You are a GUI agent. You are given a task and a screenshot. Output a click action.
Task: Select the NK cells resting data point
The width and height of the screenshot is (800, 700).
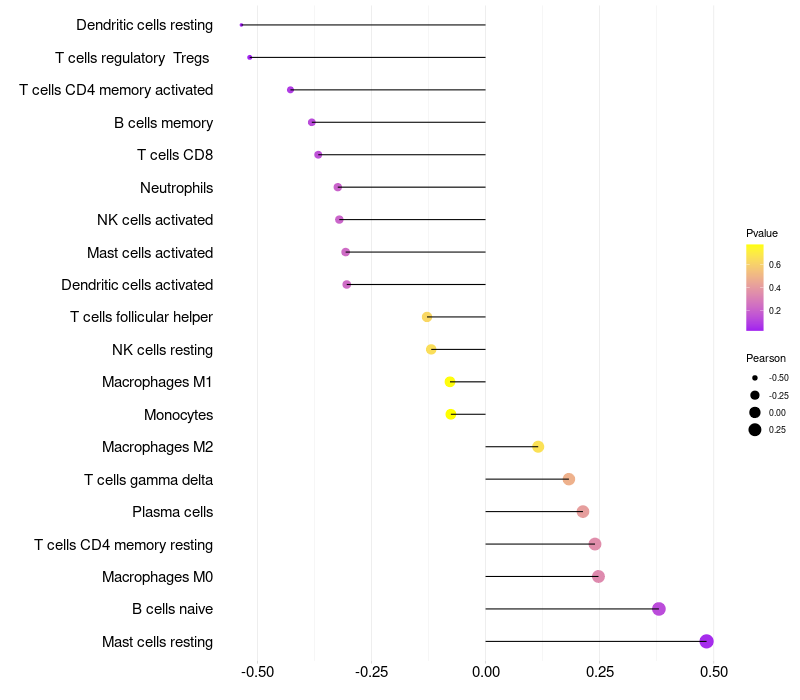click(431, 350)
